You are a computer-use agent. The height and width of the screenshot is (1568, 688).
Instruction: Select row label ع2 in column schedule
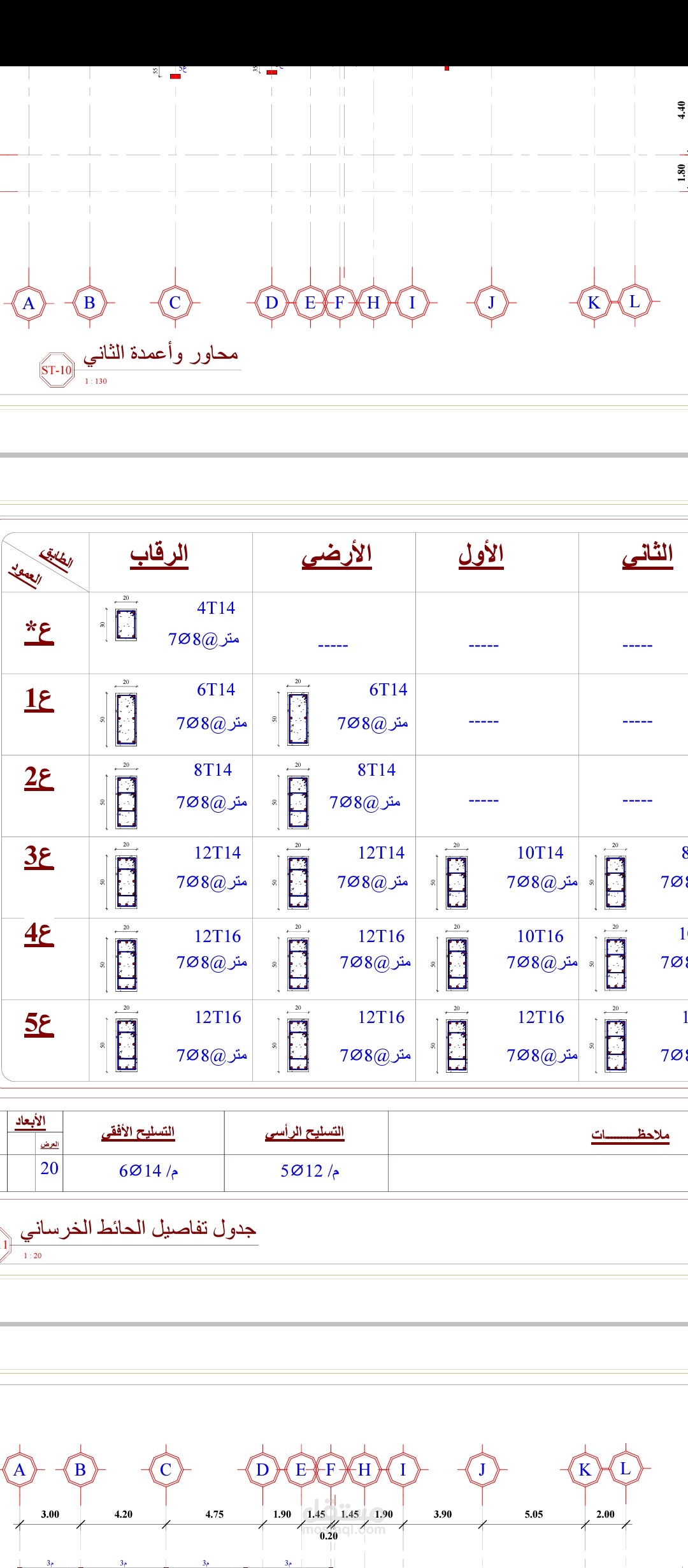(39, 778)
